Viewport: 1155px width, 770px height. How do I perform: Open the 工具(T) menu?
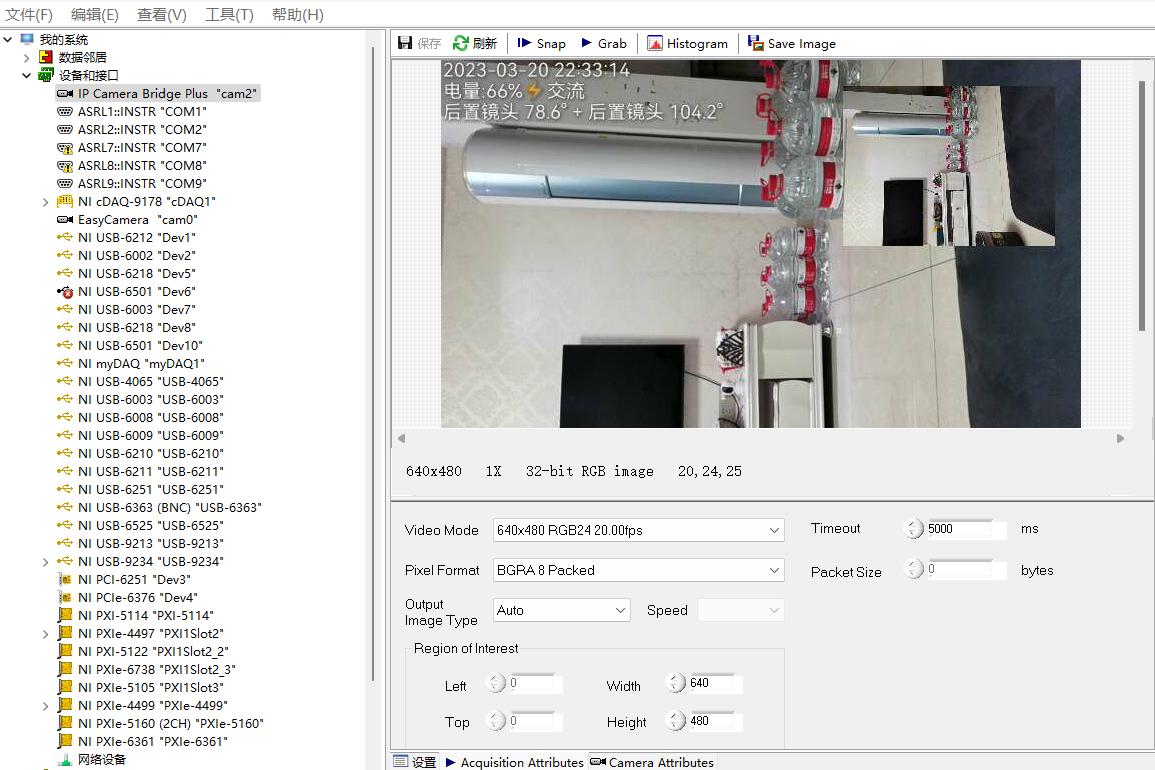tap(229, 15)
